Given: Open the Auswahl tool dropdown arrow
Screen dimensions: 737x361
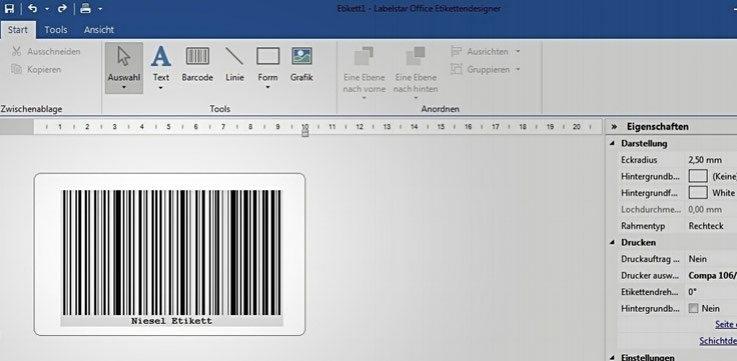Looking at the screenshot, I should pyautogui.click(x=124, y=87).
